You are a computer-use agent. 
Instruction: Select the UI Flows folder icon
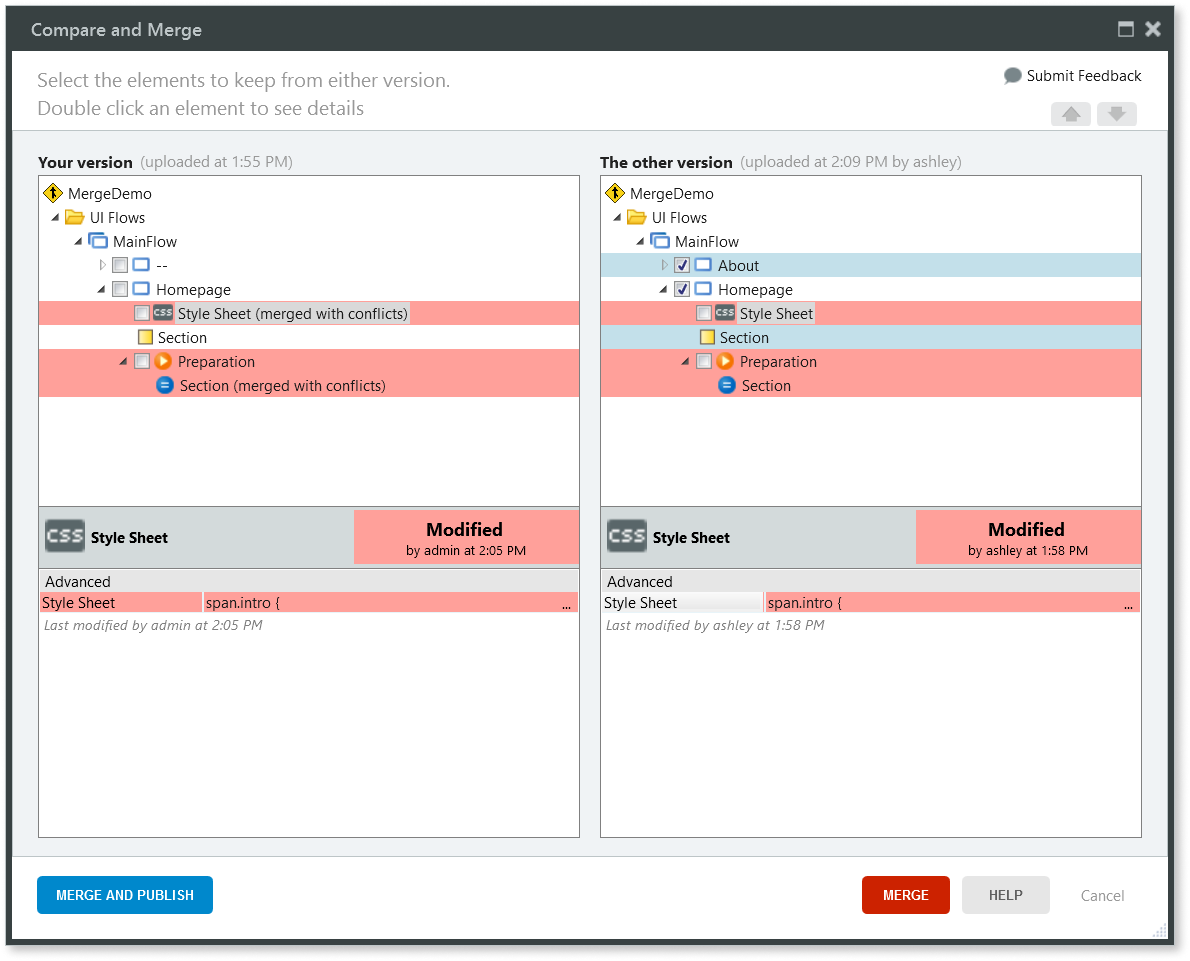[x=75, y=217]
